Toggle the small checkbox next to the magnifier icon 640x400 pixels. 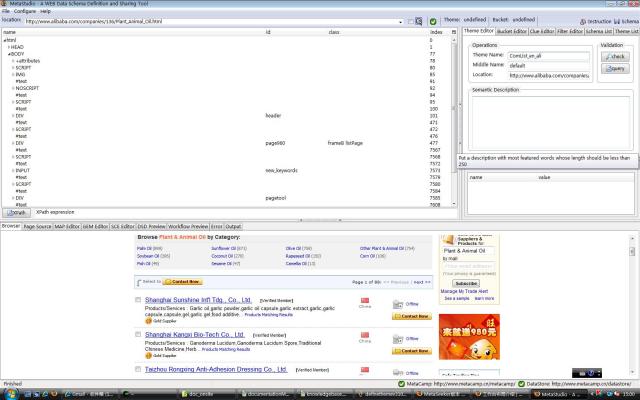pos(411,22)
